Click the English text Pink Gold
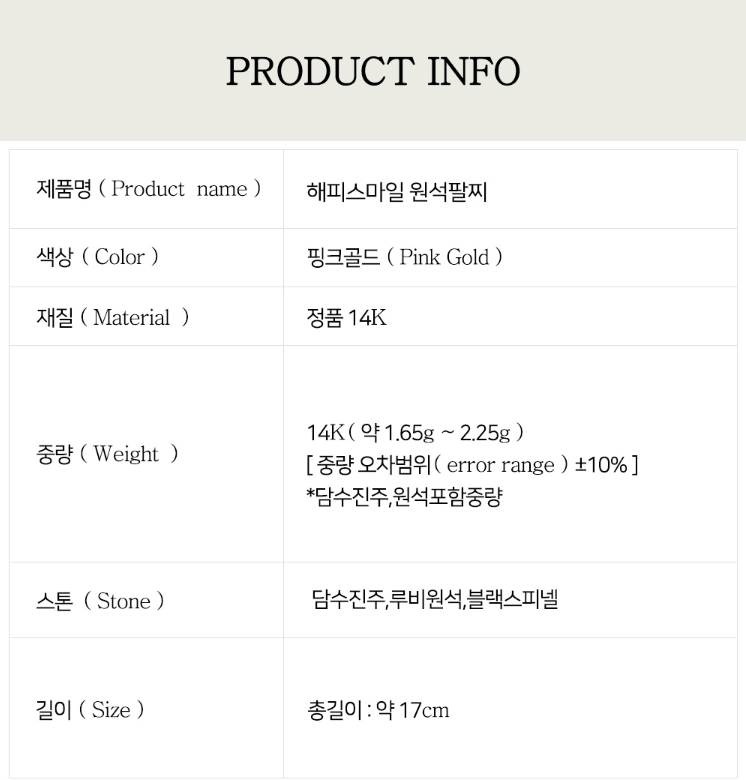Image resolution: width=746 pixels, height=780 pixels. click(444, 257)
